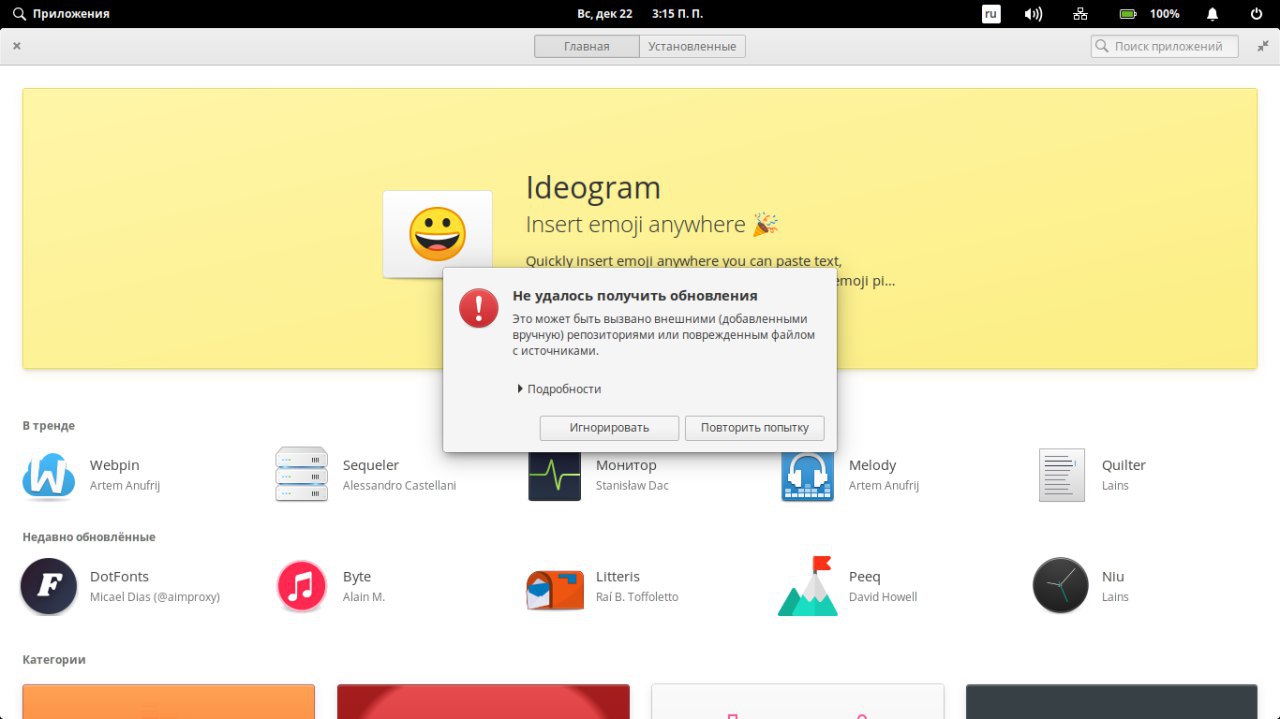Open the Webpin app icon
The image size is (1280, 719).
click(49, 475)
